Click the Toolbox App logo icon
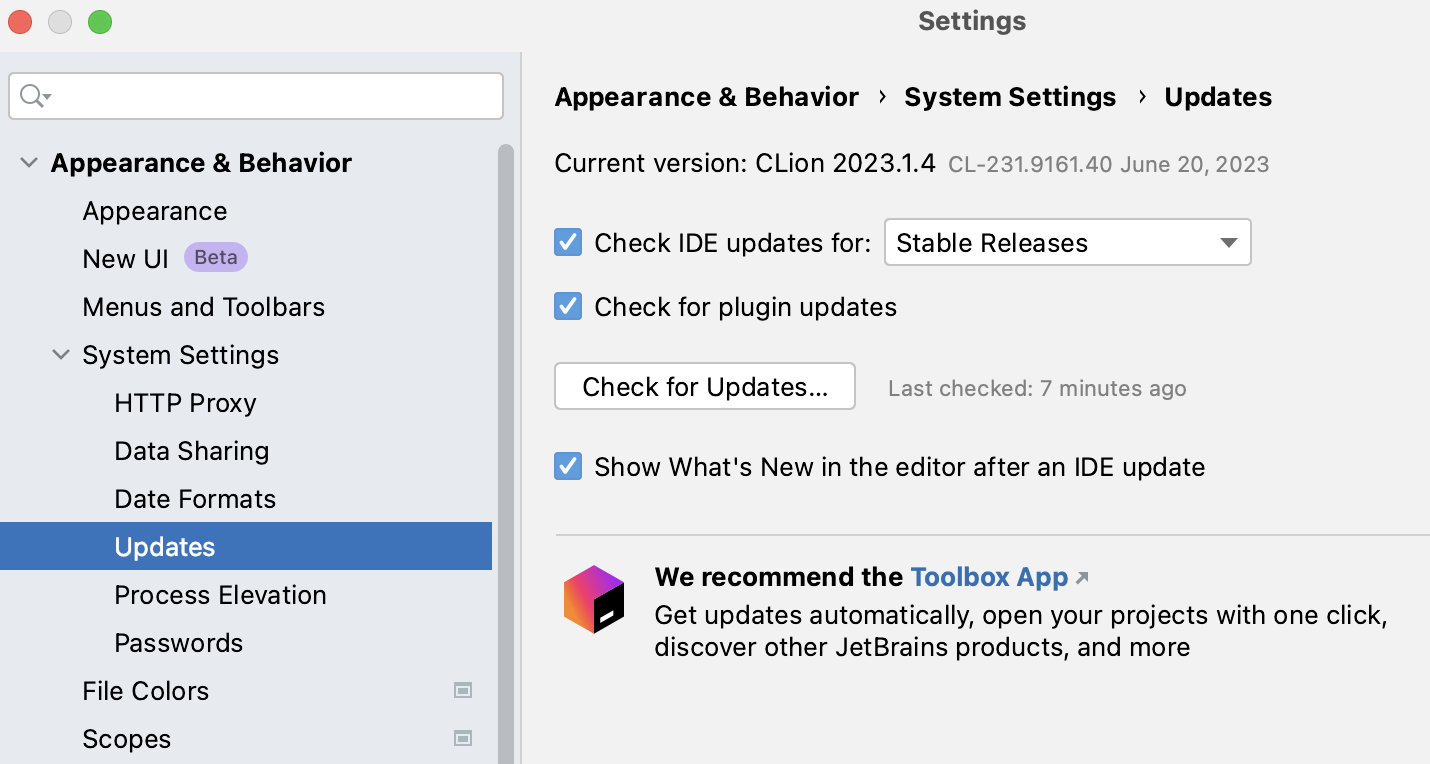The height and width of the screenshot is (764, 1430). (594, 599)
